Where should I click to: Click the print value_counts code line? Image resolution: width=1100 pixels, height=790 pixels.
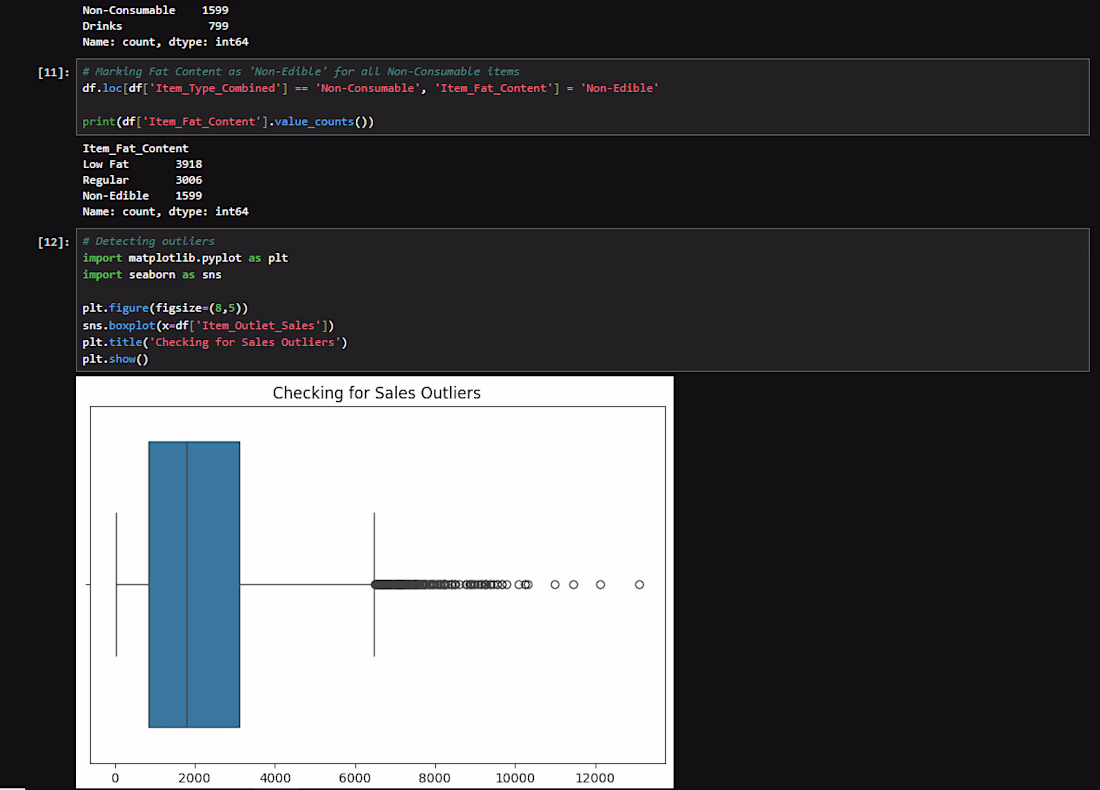228,122
